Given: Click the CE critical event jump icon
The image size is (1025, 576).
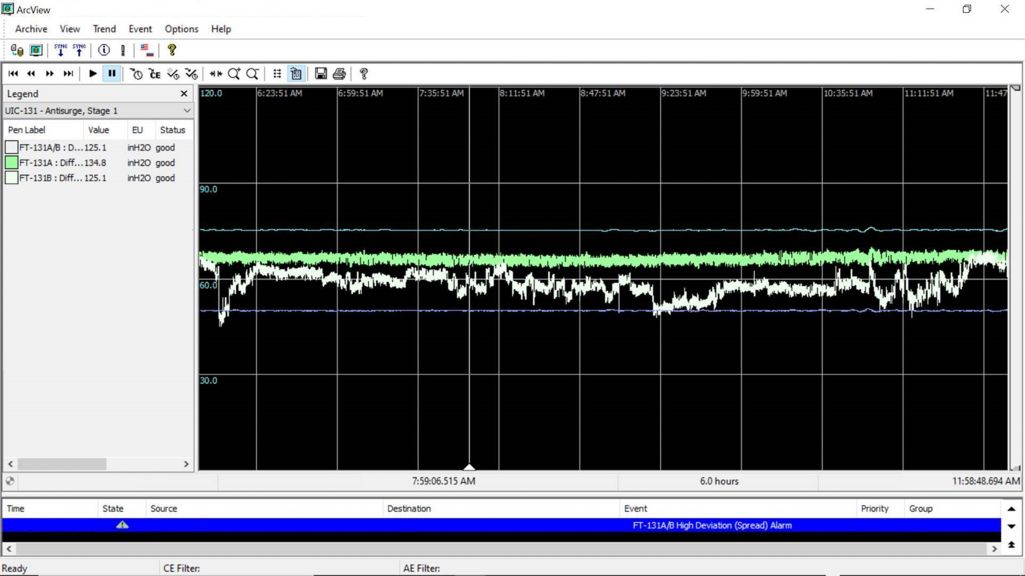Looking at the screenshot, I should 155,74.
